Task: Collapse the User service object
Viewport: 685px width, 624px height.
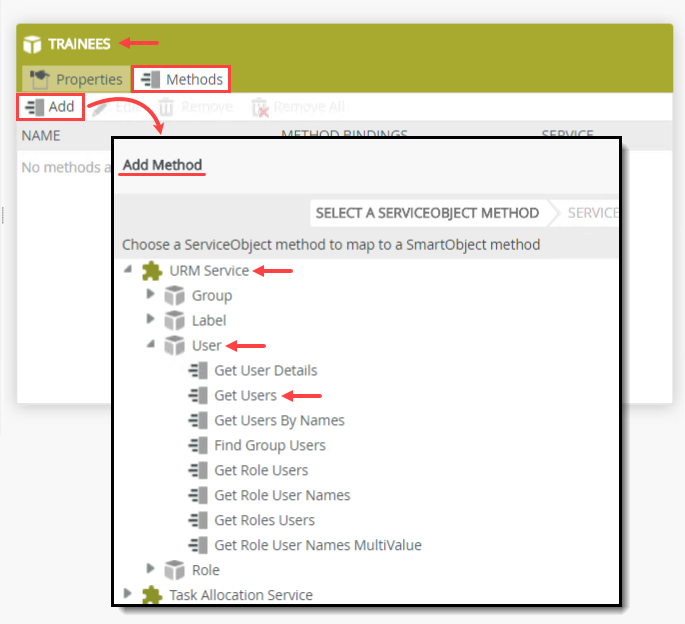Action: [151, 344]
